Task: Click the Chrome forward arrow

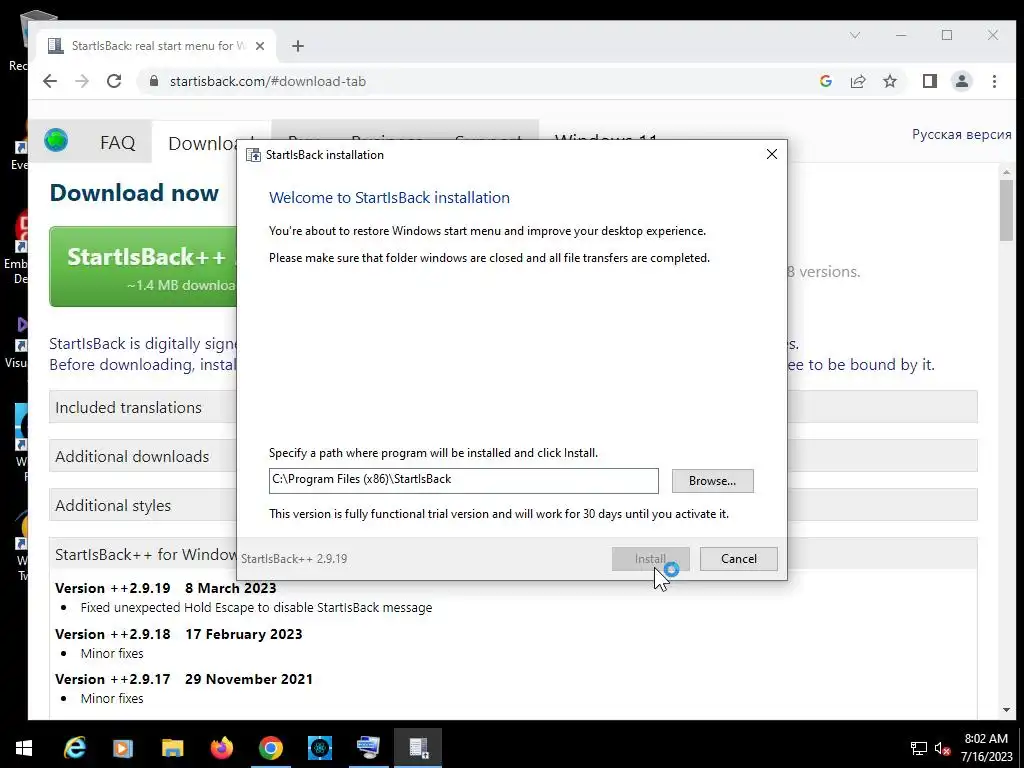Action: (x=82, y=81)
